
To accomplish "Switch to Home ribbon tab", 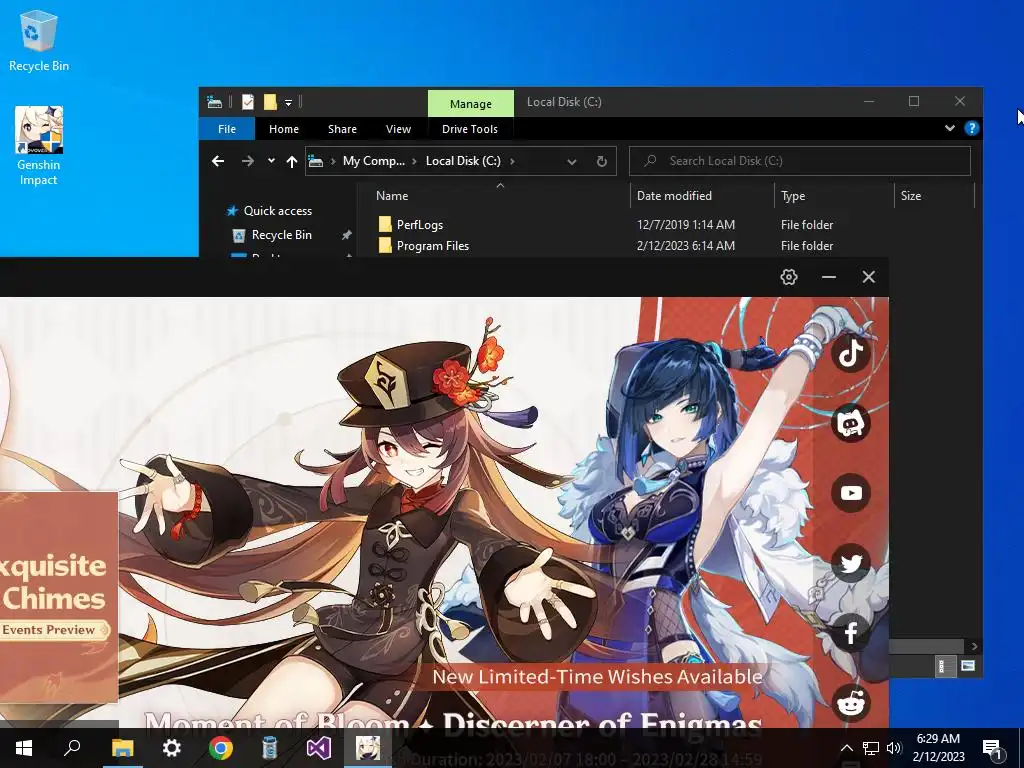I will [x=283, y=129].
